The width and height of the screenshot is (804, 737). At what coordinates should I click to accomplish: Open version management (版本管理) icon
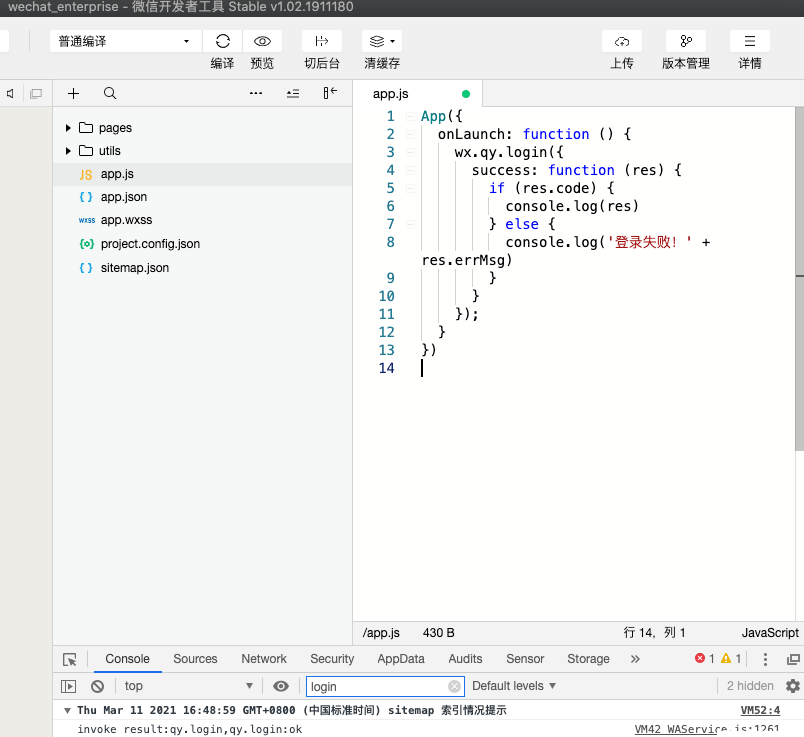point(686,41)
